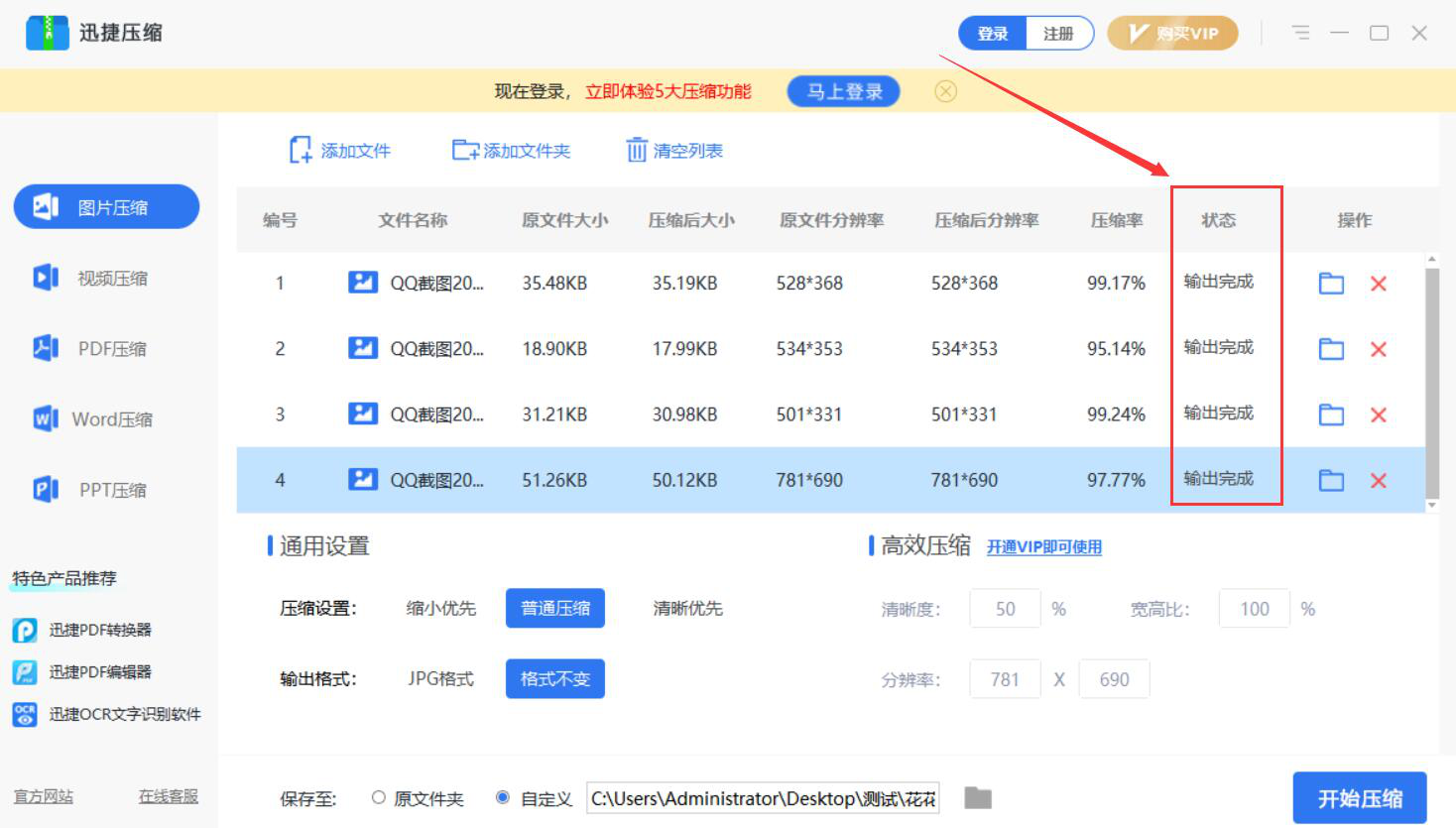Dismiss the yellow login banner
This screenshot has width=1456, height=828.
coord(946,92)
